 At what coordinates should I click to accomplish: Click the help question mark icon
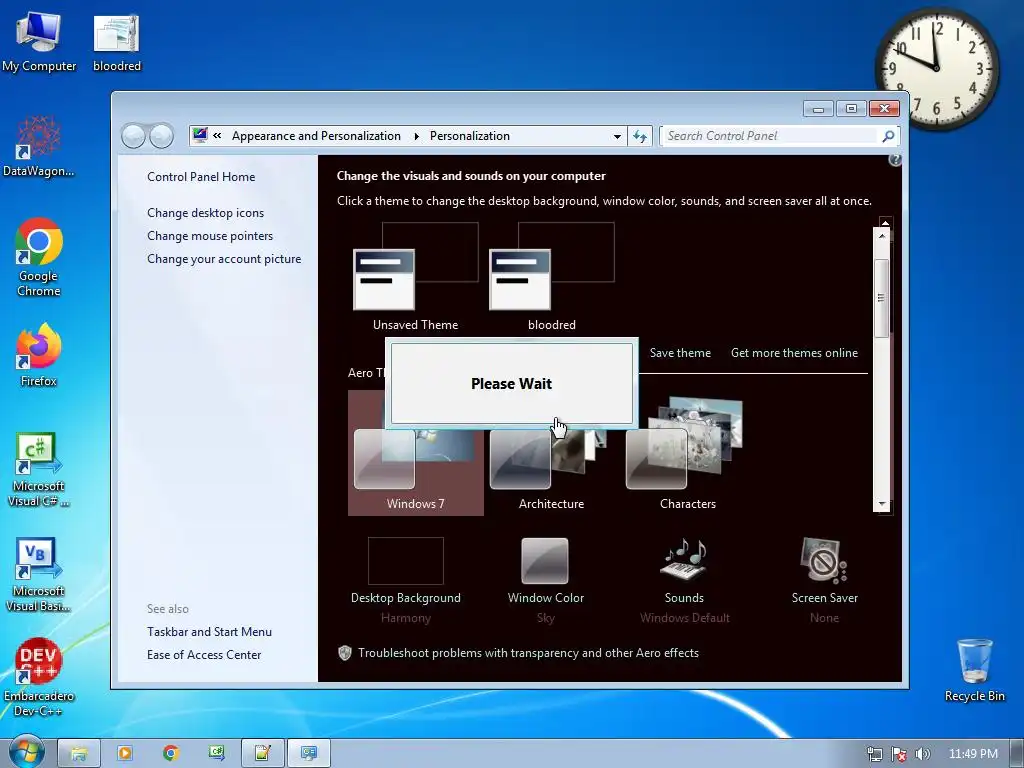895,160
